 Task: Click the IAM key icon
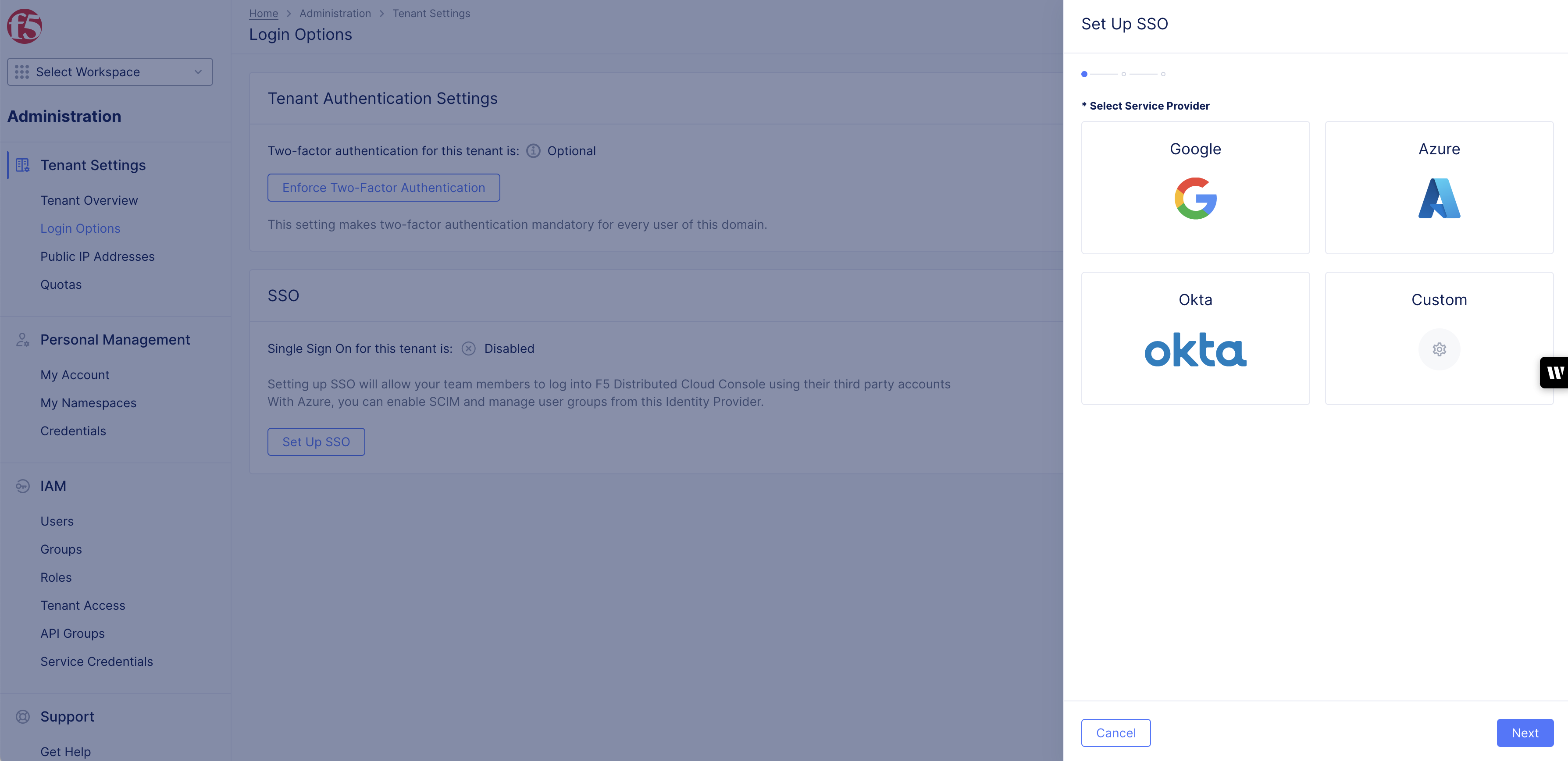pyautogui.click(x=22, y=485)
